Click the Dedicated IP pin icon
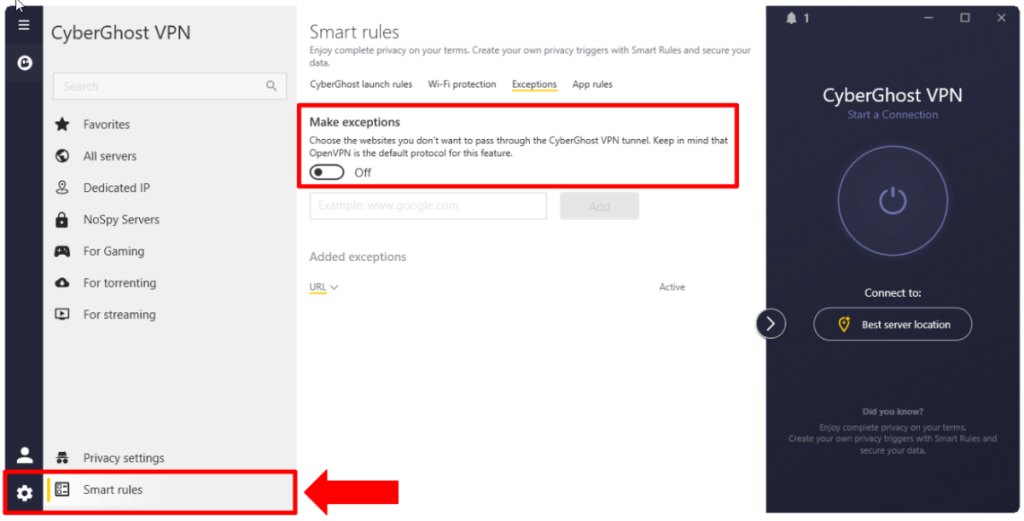 pos(62,188)
